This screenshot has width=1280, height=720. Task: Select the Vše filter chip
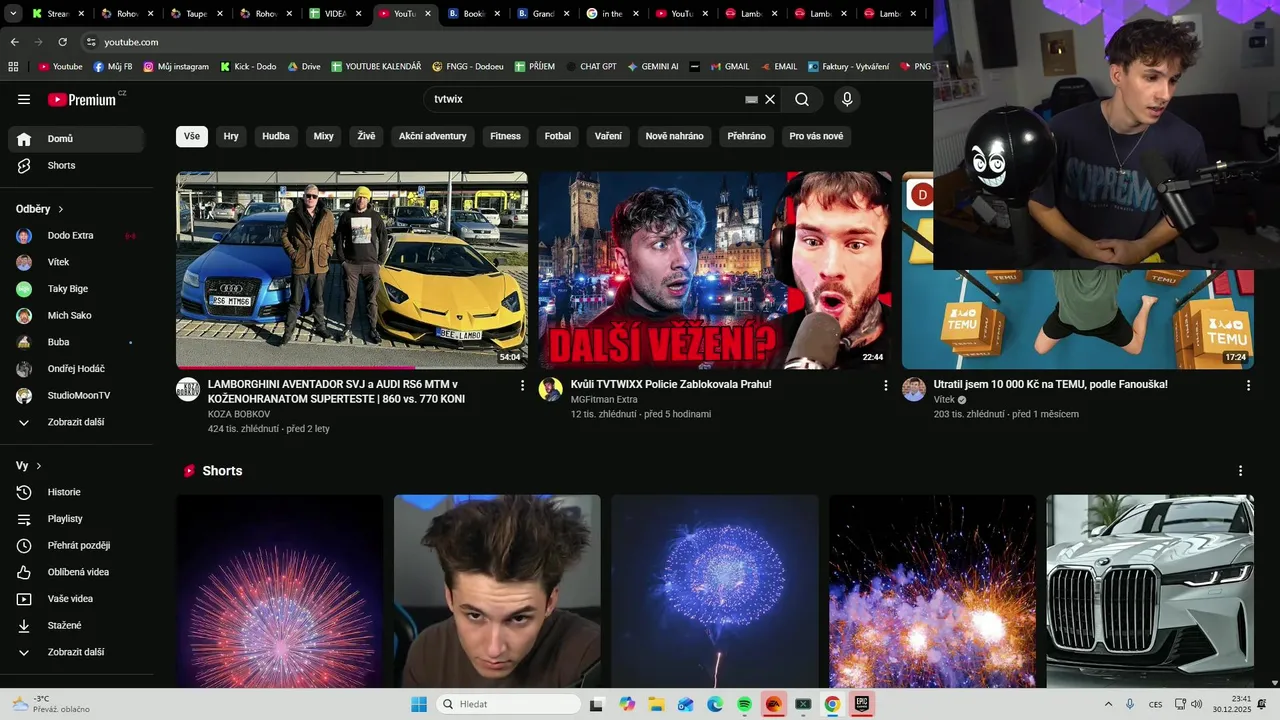pos(192,136)
